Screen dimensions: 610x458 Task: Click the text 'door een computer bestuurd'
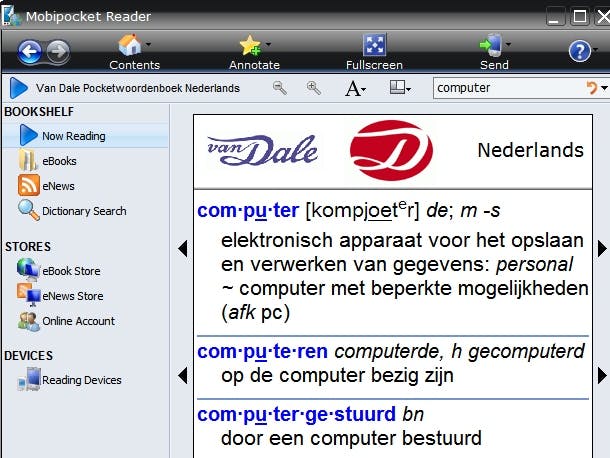click(351, 439)
